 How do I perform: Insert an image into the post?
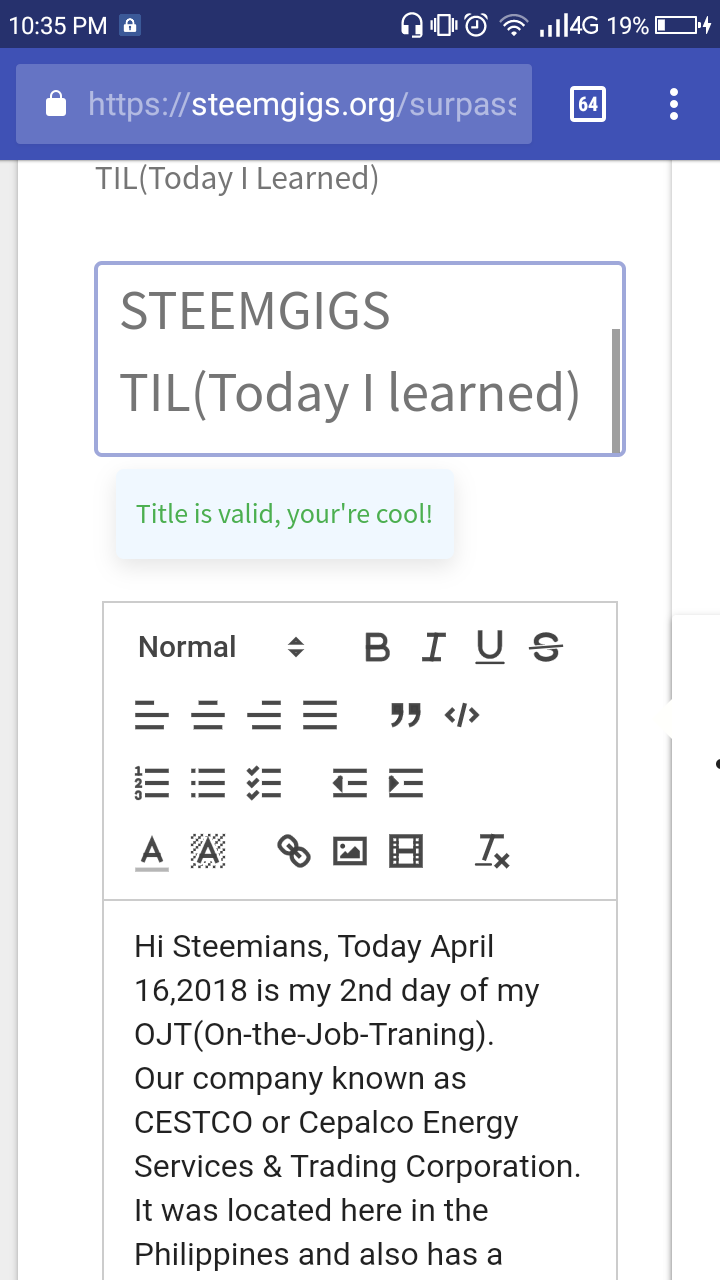(349, 852)
